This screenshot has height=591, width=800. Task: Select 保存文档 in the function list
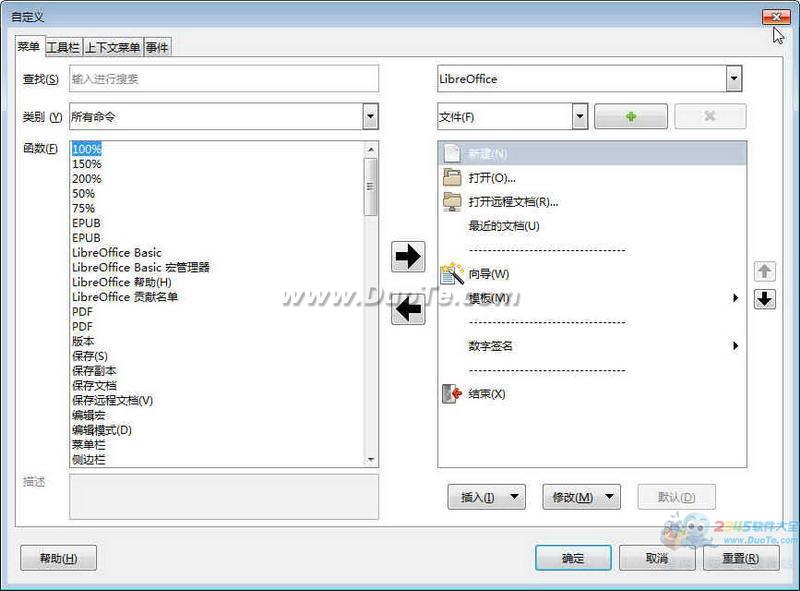[94, 386]
